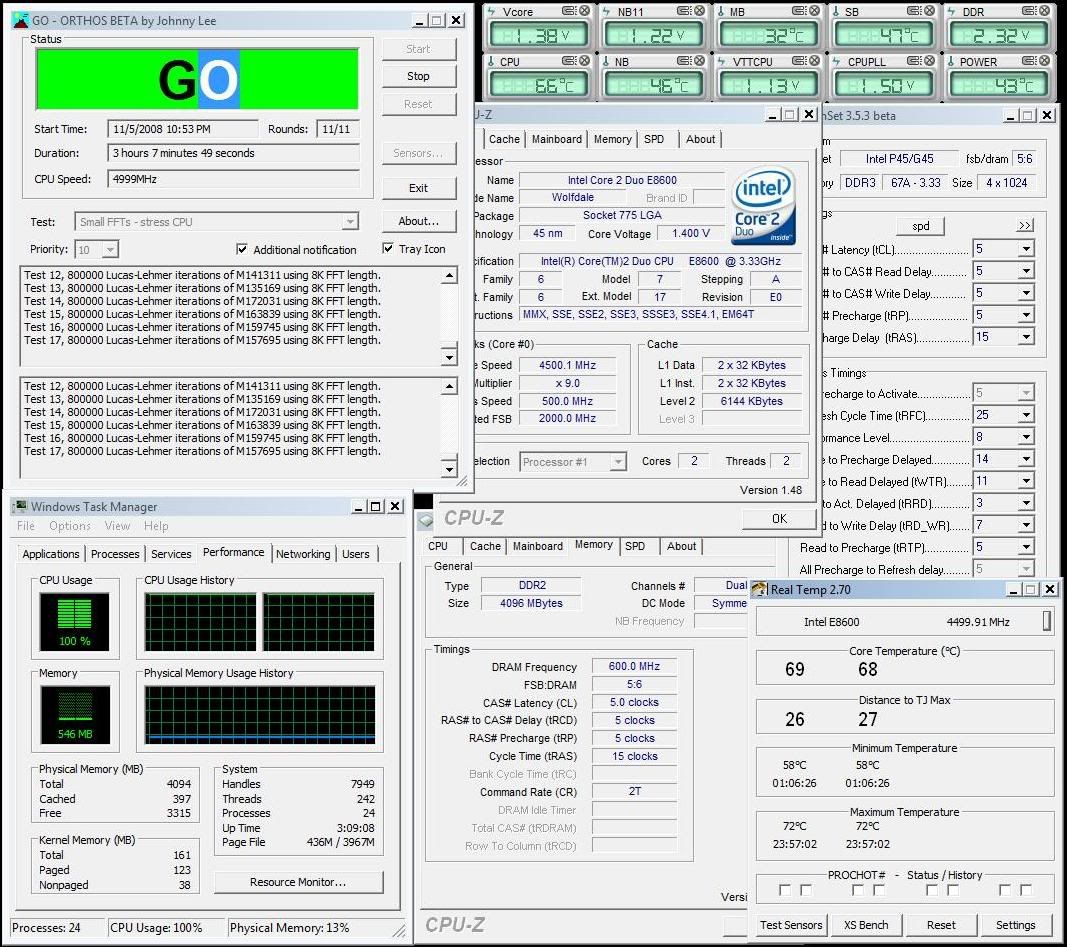This screenshot has width=1067, height=947.
Task: Close the POWER temperature gadget
Action: (1046, 62)
